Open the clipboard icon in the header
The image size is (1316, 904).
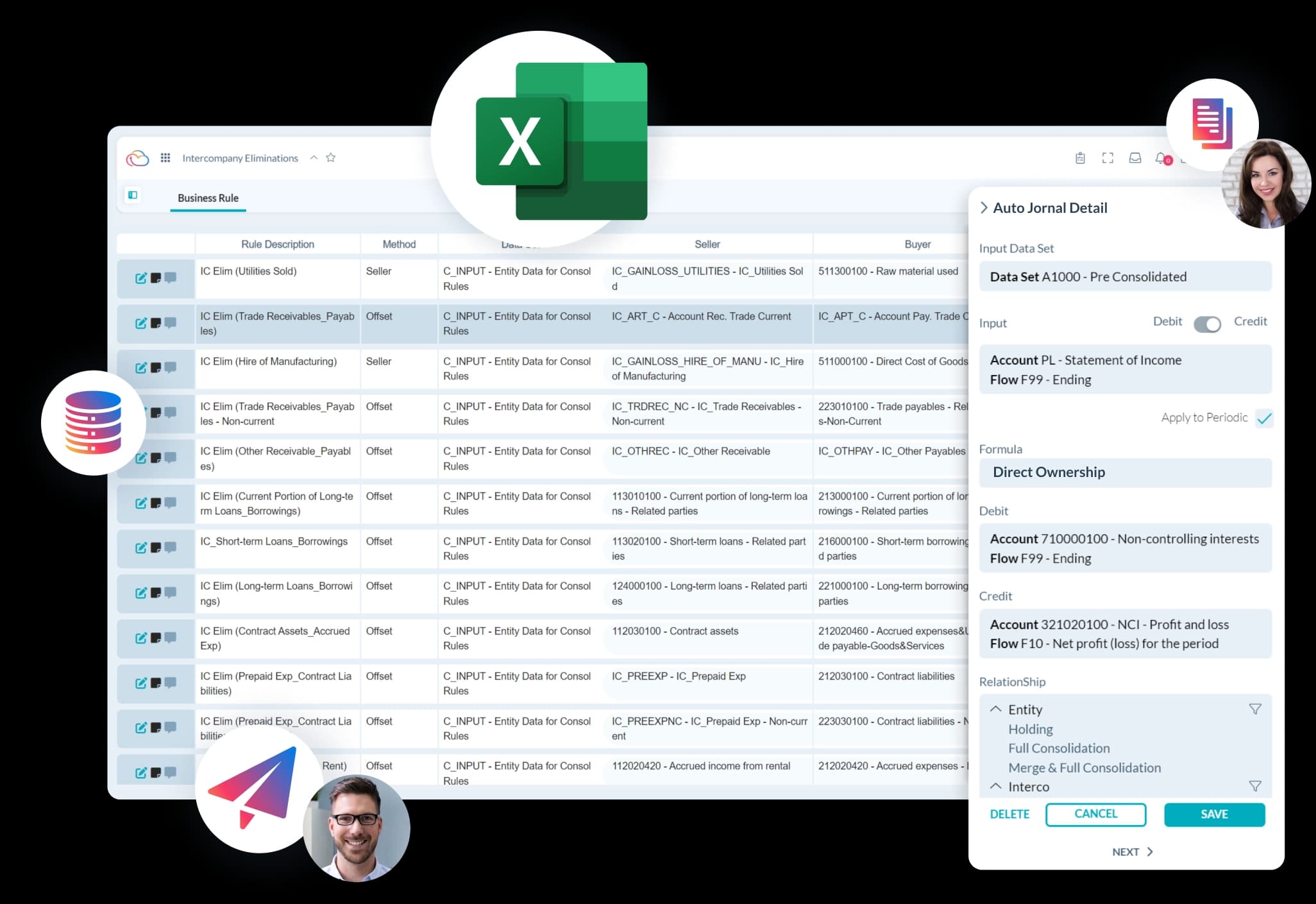pos(1080,158)
